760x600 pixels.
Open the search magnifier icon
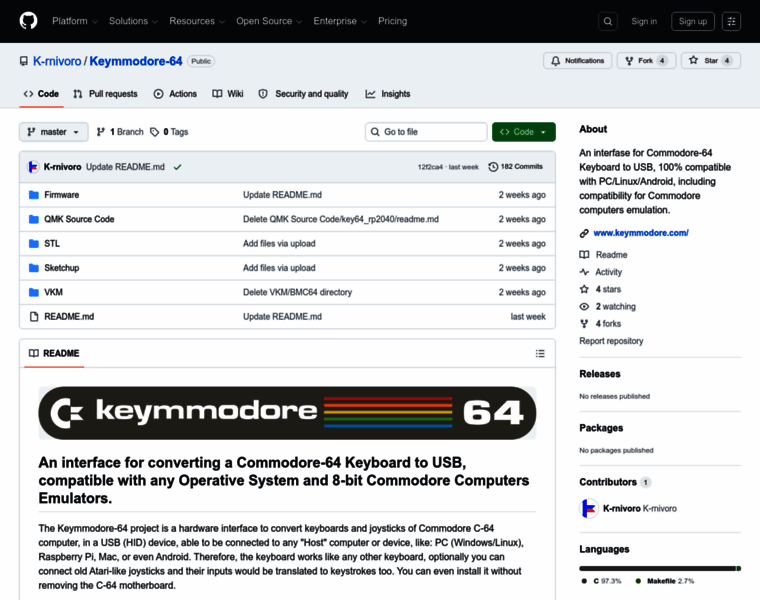point(608,21)
